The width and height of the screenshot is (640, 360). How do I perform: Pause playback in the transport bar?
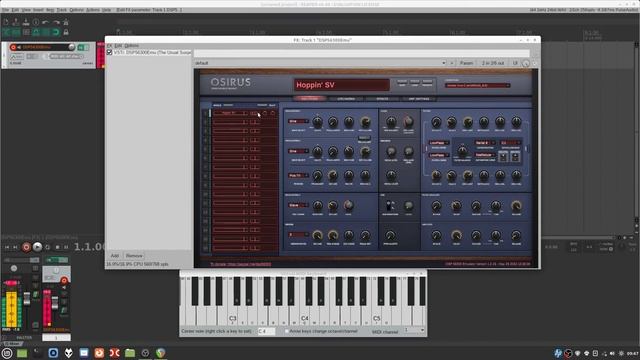coord(66,247)
